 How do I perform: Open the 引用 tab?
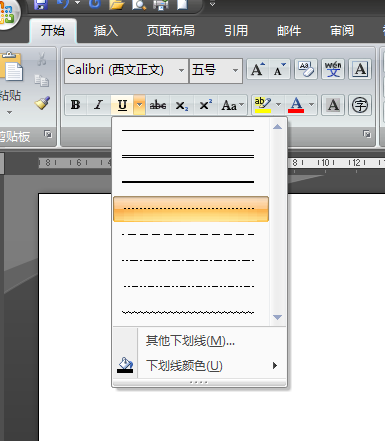pos(236,31)
